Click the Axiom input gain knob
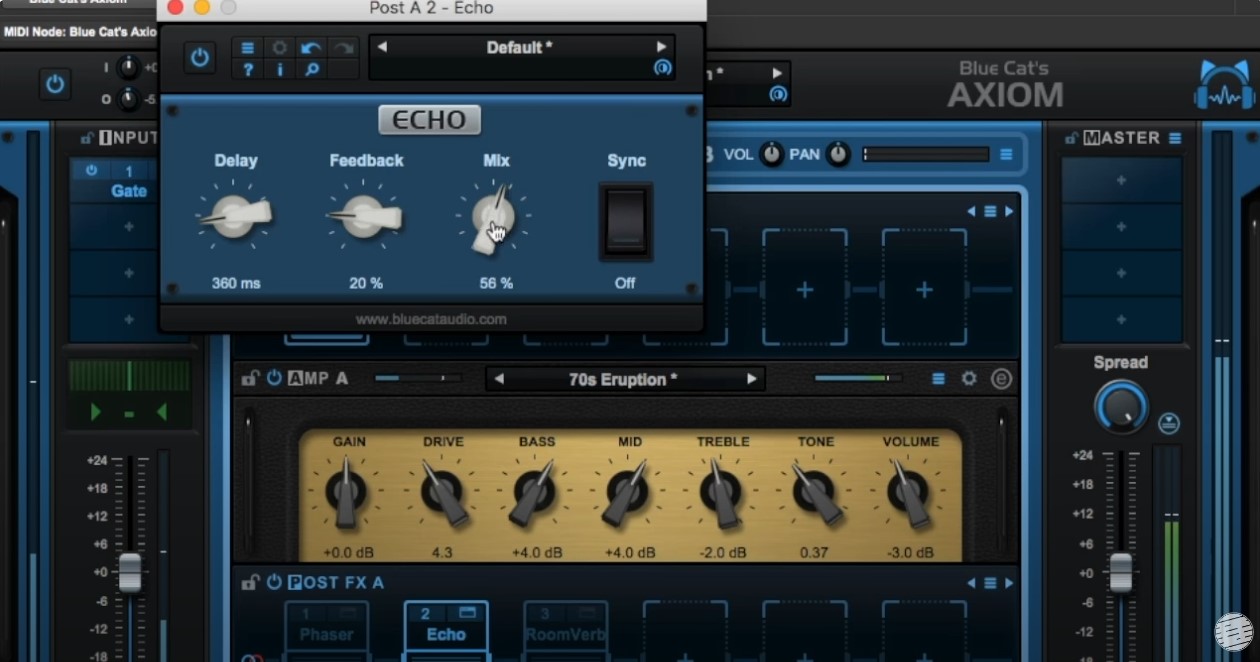Image resolution: width=1260 pixels, height=662 pixels. pyautogui.click(x=128, y=68)
